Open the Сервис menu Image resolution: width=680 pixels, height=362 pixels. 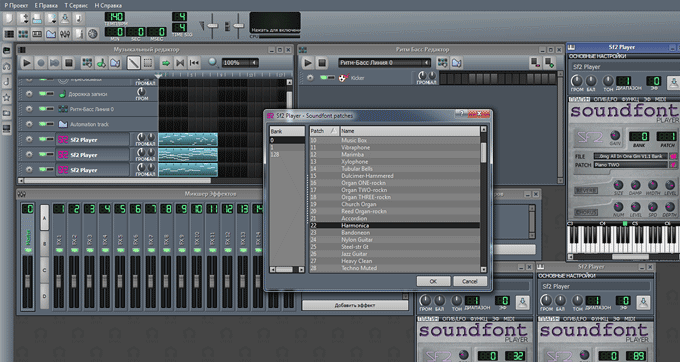[76, 6]
